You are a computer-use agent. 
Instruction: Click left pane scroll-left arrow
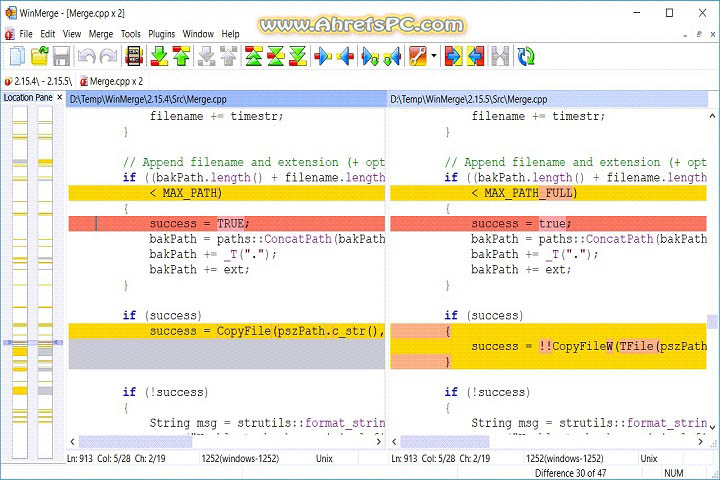[x=72, y=442]
